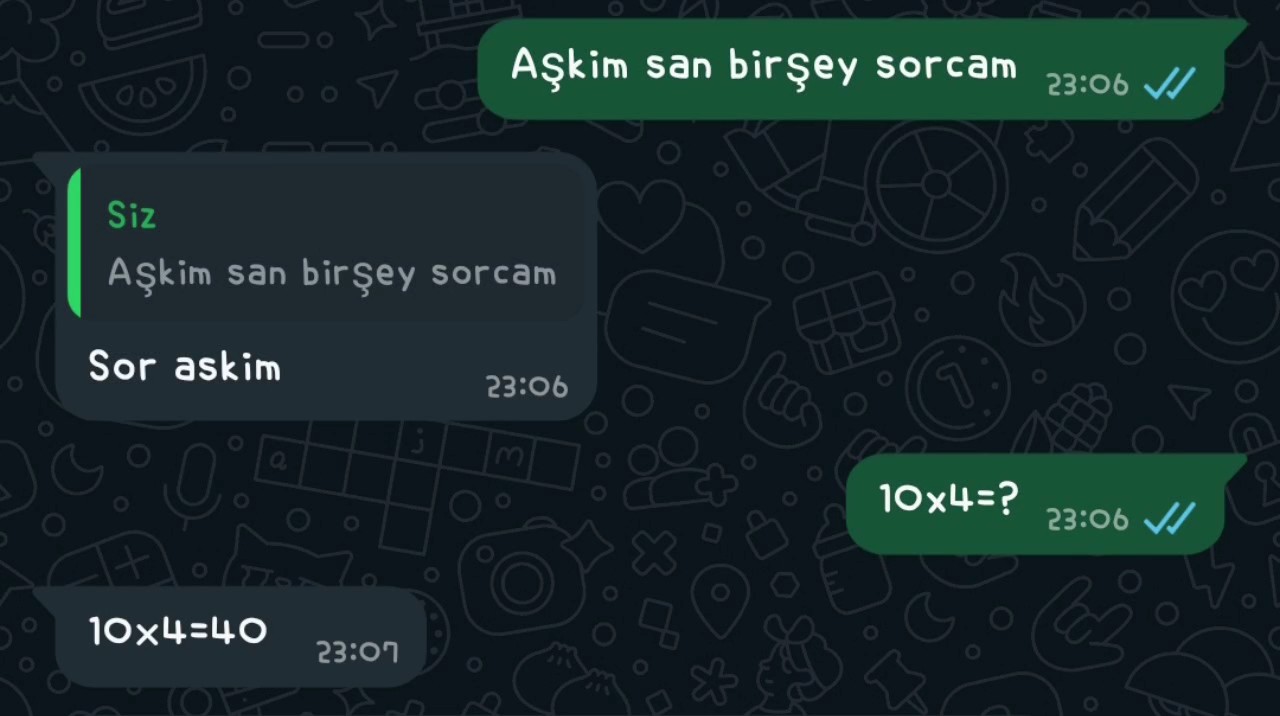The width and height of the screenshot is (1280, 716).
Task: Select the "Sor askim" reply text
Action: click(184, 366)
